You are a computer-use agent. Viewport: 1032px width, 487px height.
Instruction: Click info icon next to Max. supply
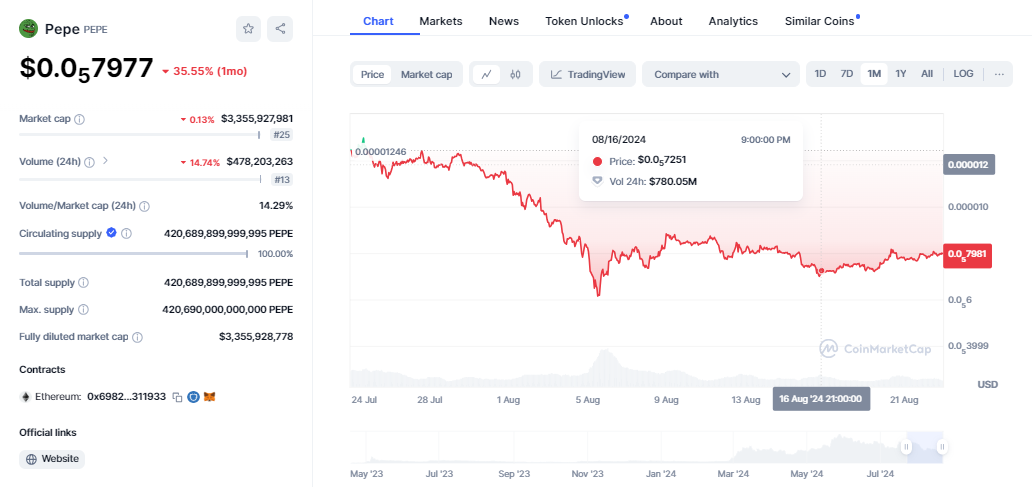[x=84, y=309]
